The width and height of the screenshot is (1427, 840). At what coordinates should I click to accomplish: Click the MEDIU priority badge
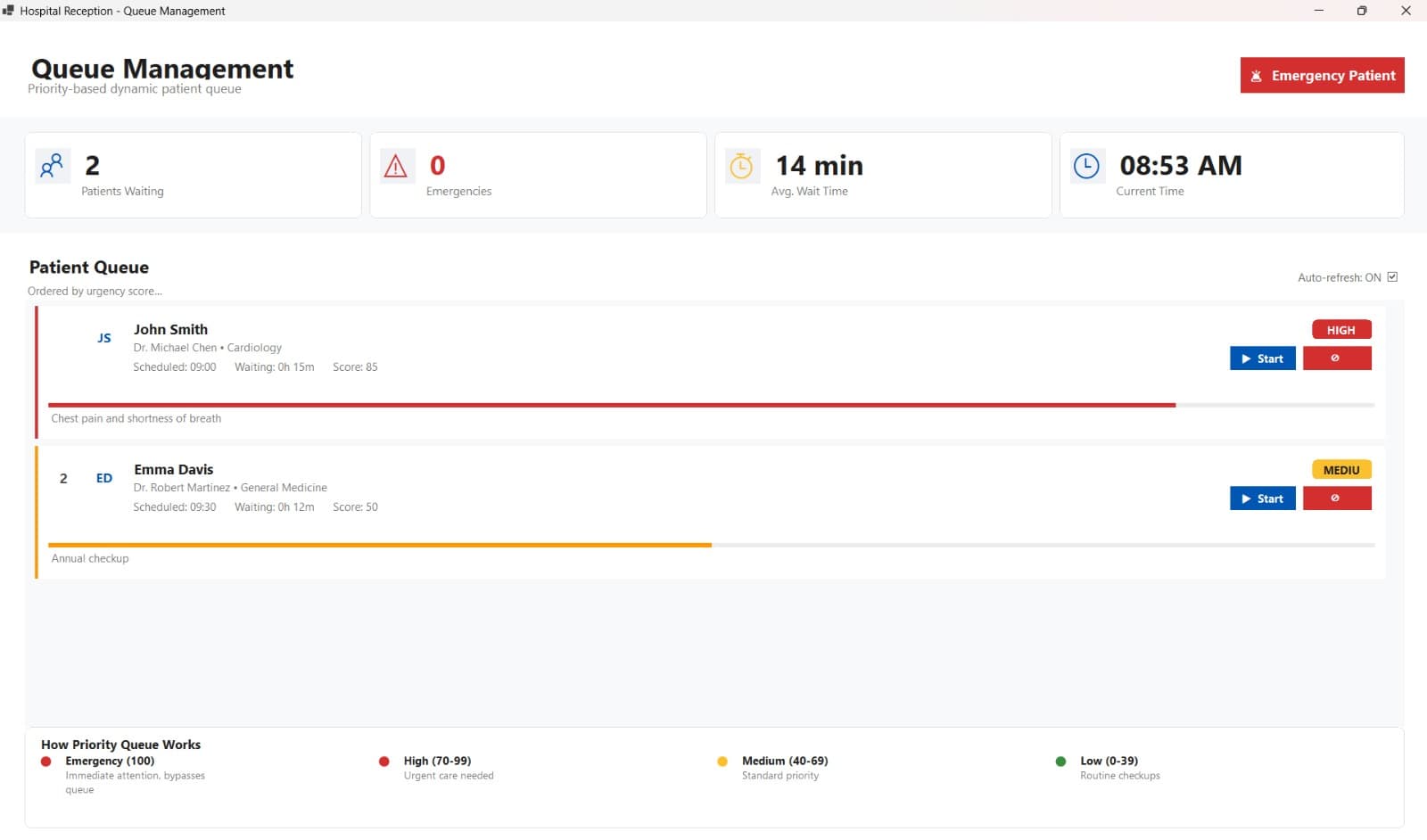(1341, 470)
